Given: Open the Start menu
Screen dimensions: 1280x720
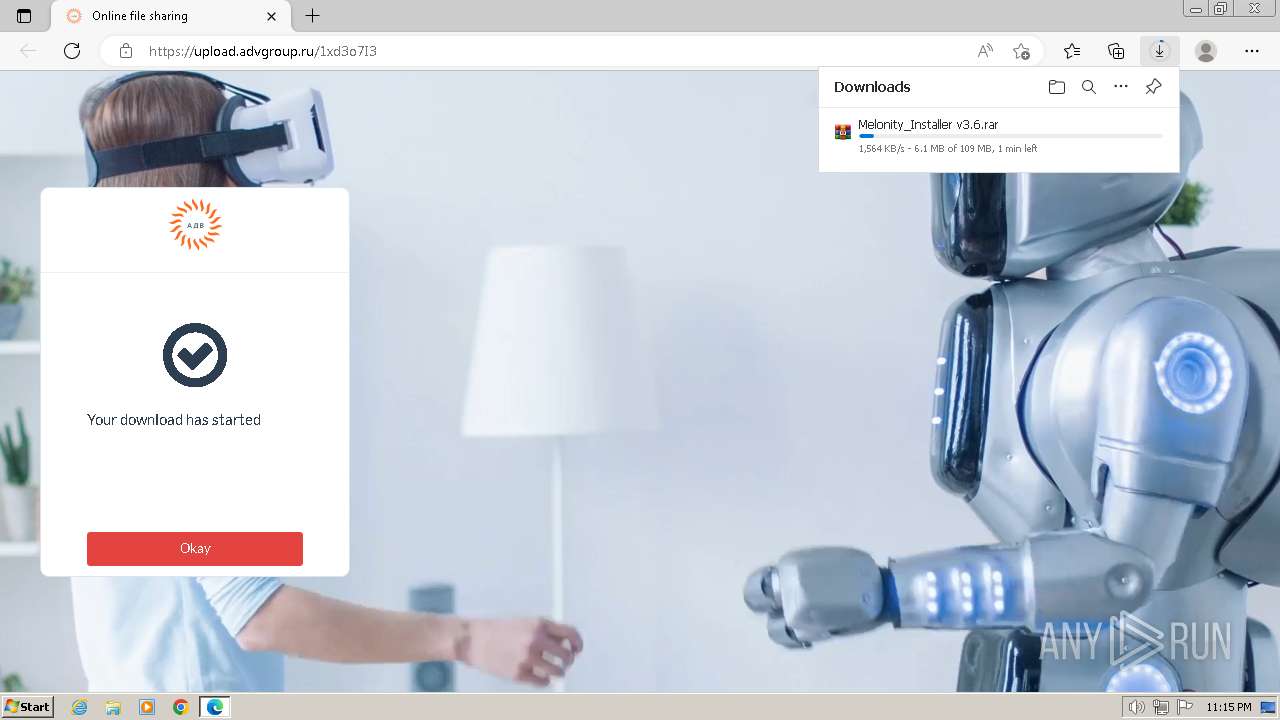Looking at the screenshot, I should tap(28, 707).
